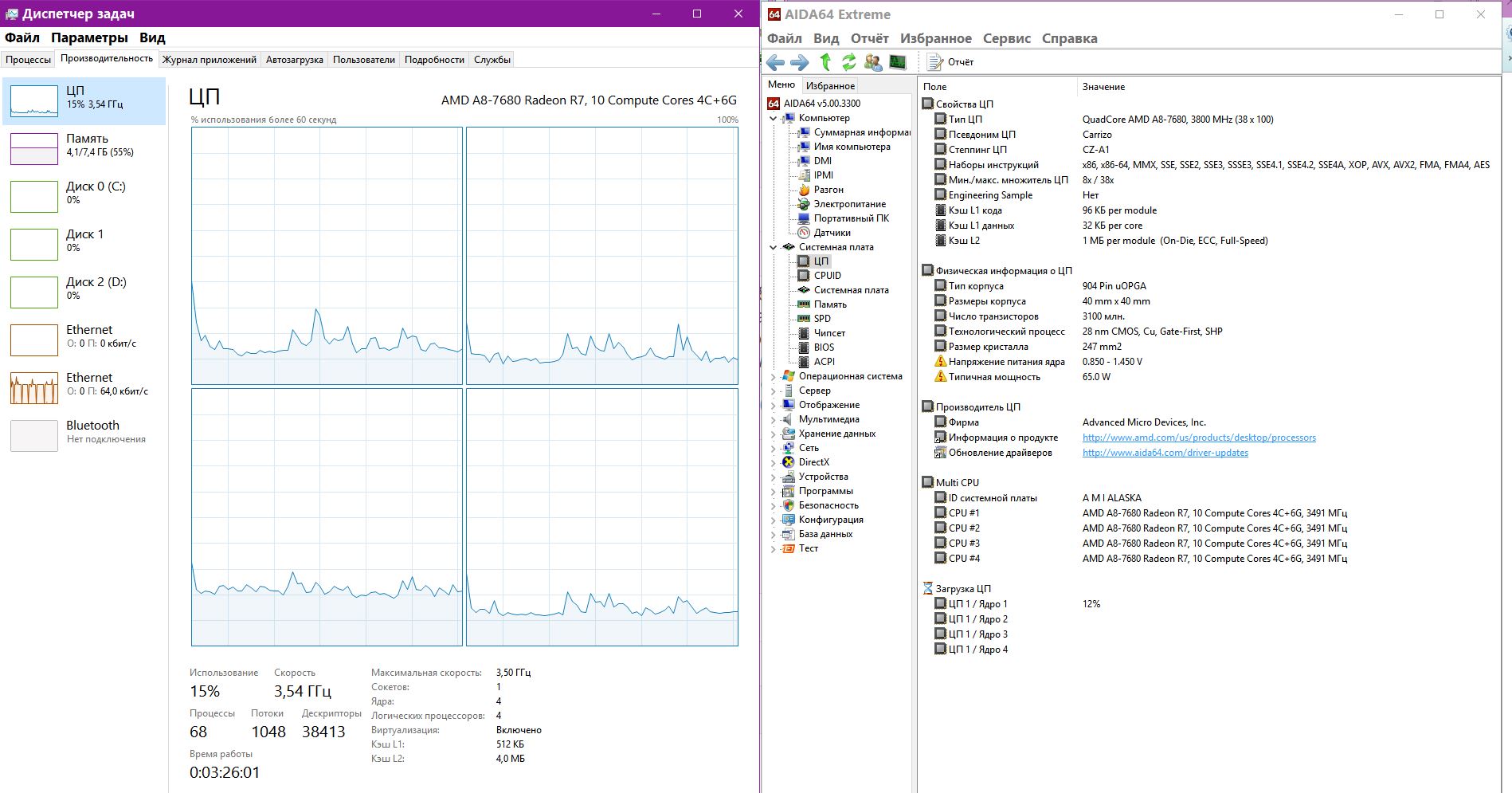Open the Избранное menu in the AIDA64 menu bar
Screen dimensions: 1512x793
[935, 38]
